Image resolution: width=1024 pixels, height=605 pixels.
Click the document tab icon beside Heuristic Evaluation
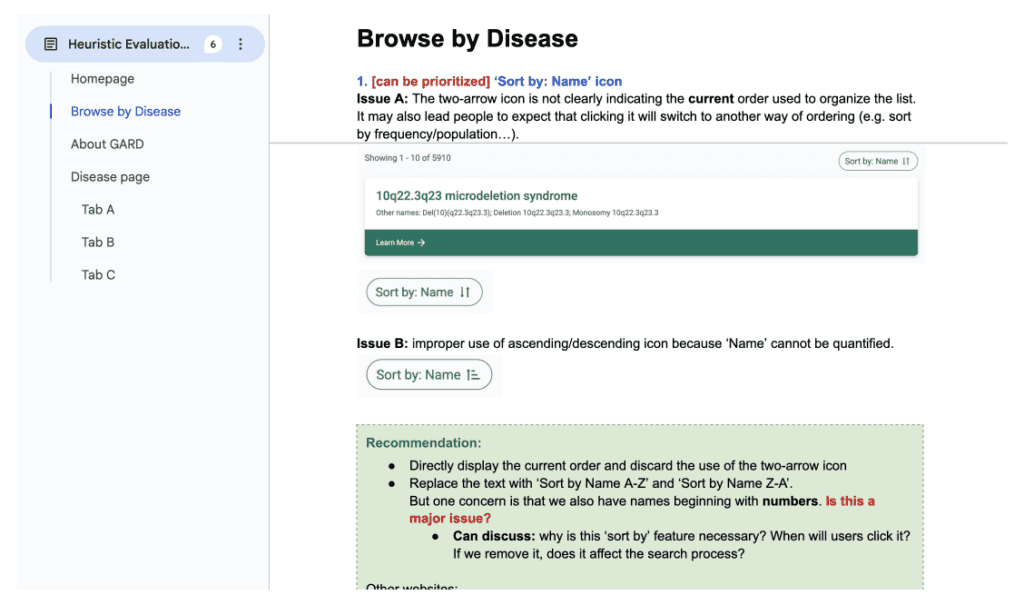(50, 44)
